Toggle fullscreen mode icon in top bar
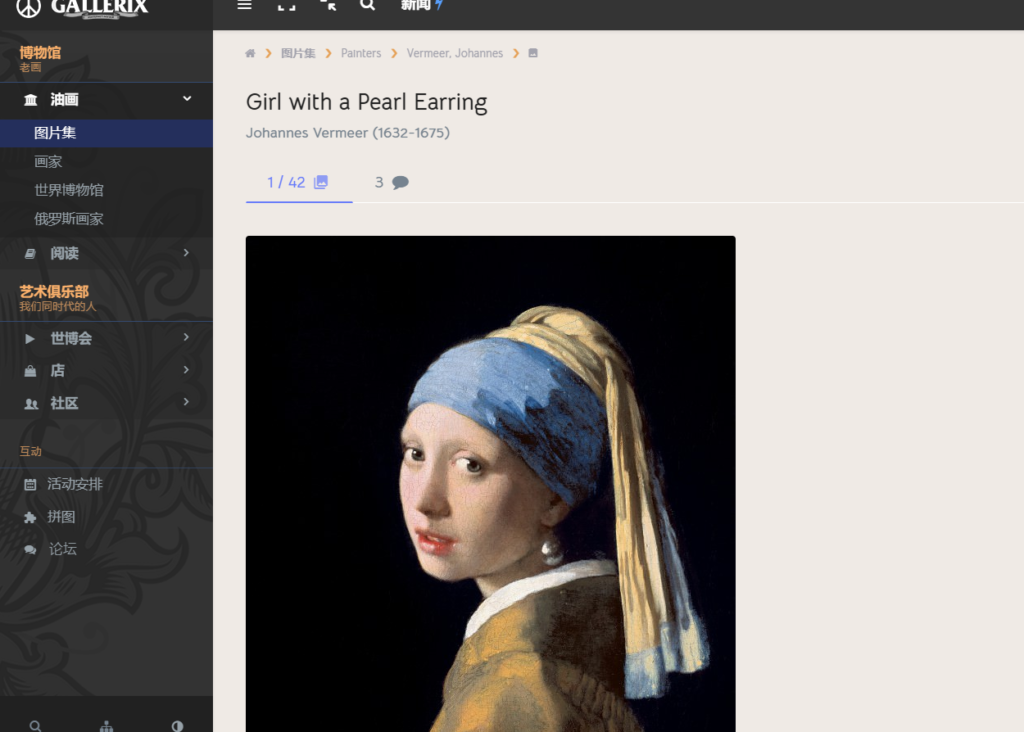Viewport: 1024px width, 732px height. point(286,6)
